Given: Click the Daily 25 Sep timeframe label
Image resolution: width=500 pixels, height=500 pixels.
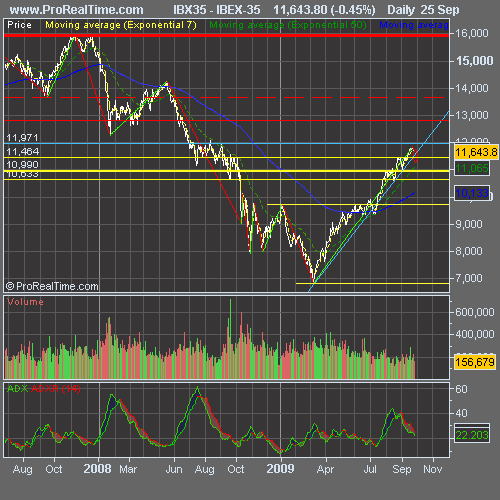Looking at the screenshot, I should [423, 10].
